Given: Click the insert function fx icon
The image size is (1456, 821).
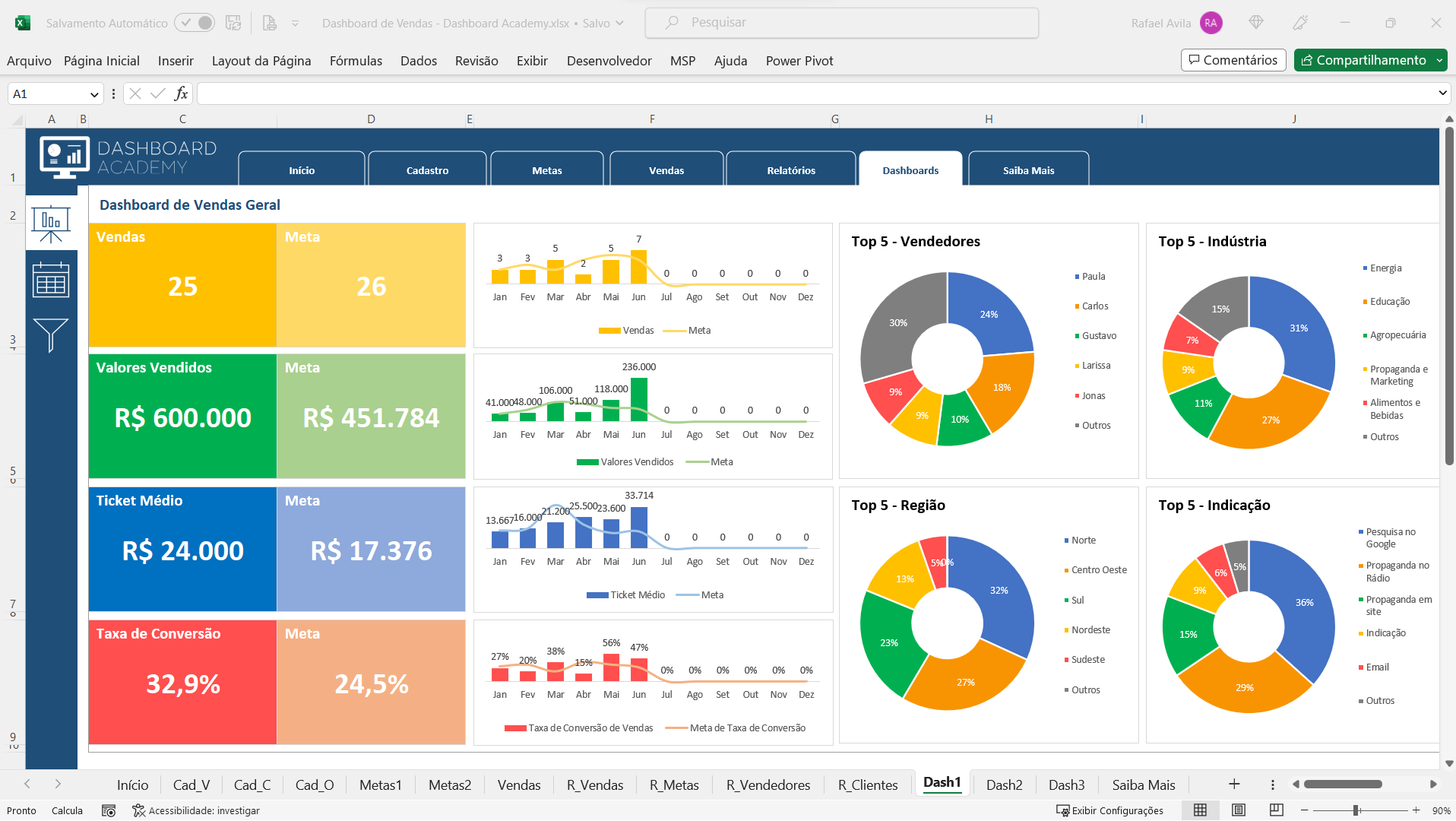Looking at the screenshot, I should (x=181, y=94).
